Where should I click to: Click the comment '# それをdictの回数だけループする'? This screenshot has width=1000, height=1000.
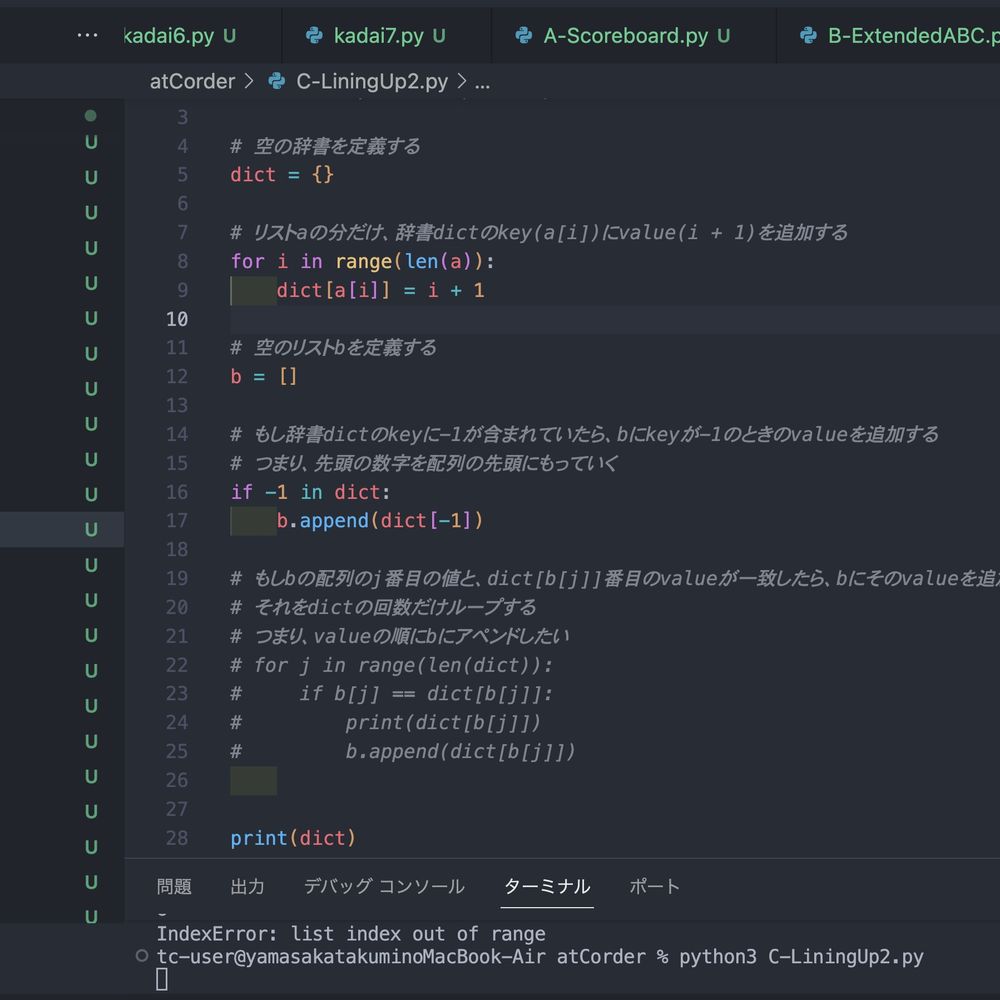point(383,607)
